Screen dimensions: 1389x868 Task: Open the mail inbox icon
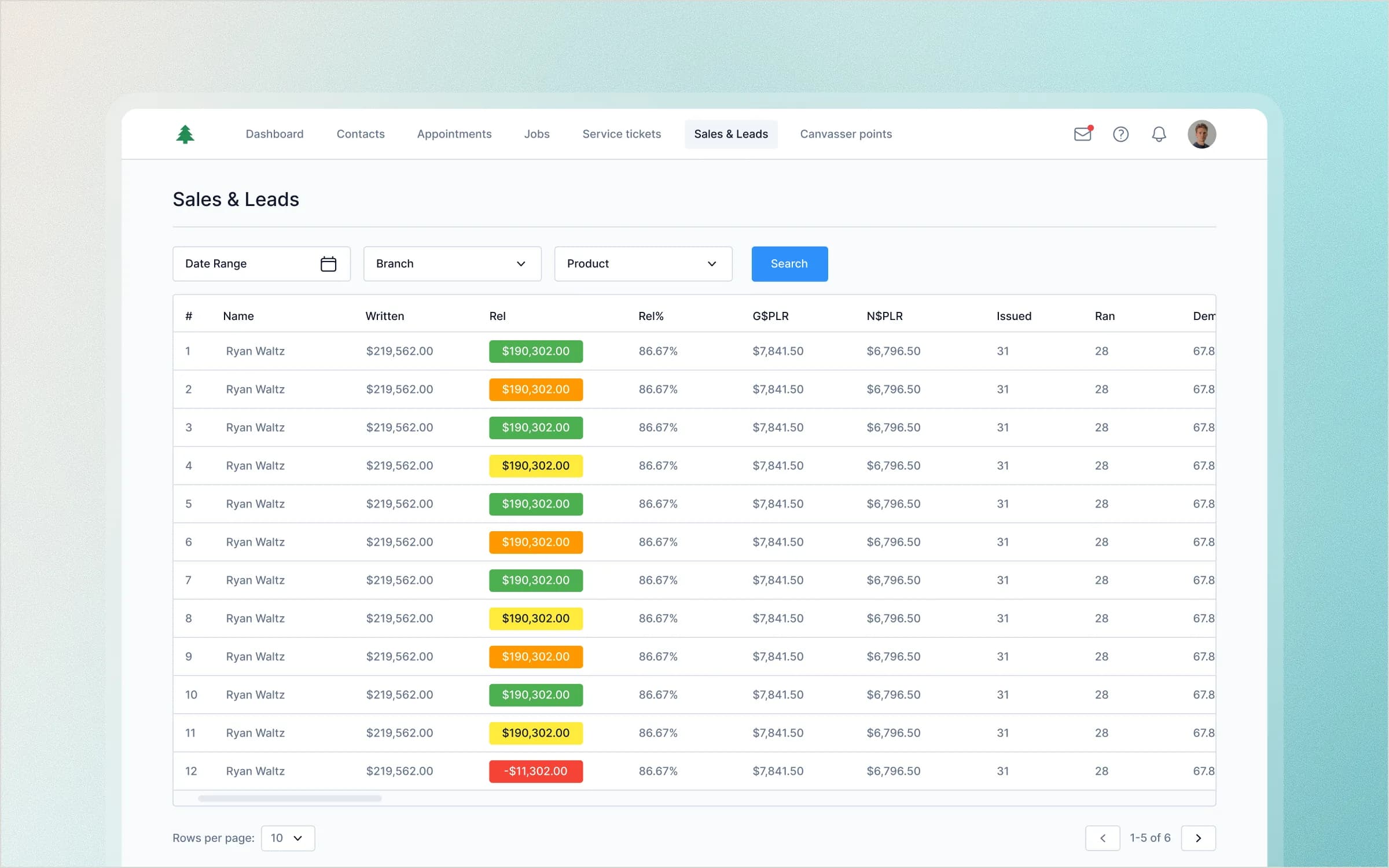pyautogui.click(x=1083, y=134)
